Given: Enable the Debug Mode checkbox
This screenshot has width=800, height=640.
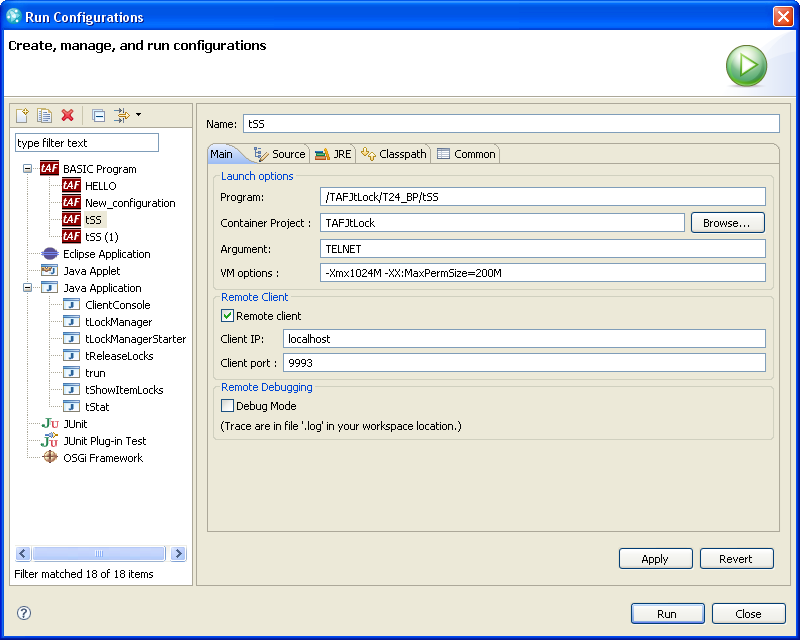Looking at the screenshot, I should point(227,406).
